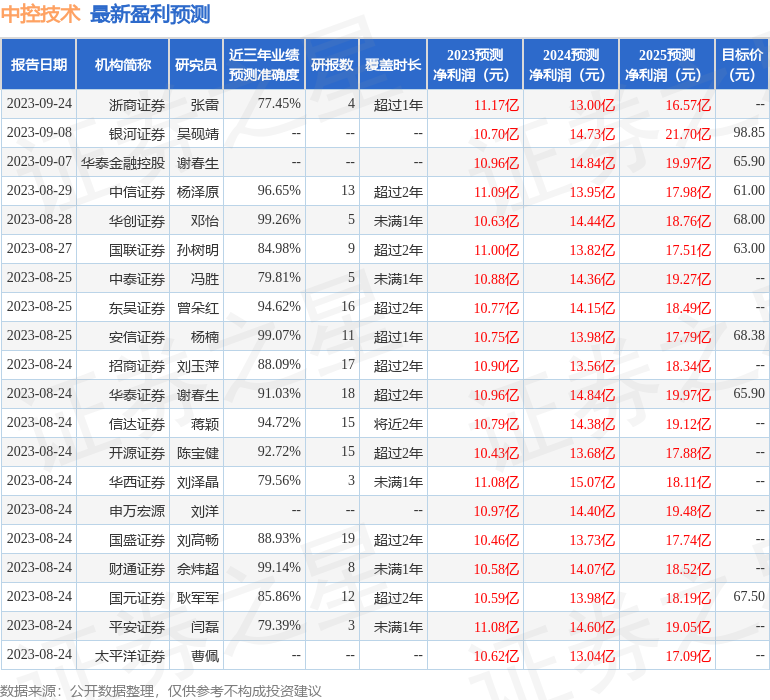Click 开源证券 institution name
770x700 pixels.
137,453
